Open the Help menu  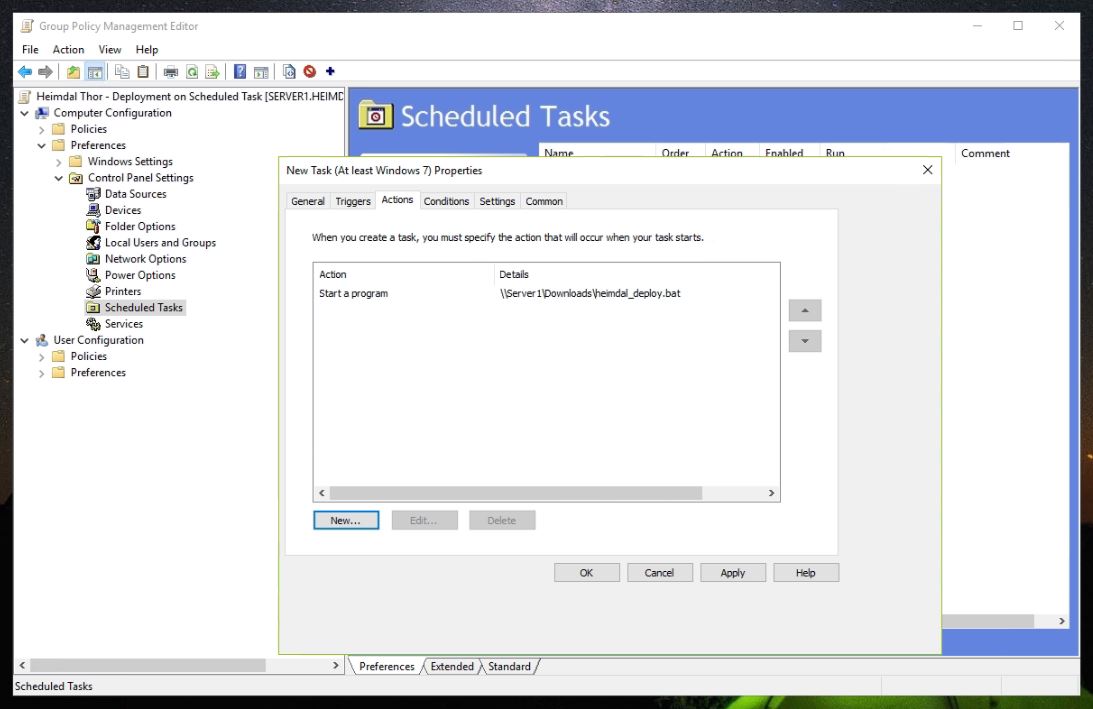point(146,49)
